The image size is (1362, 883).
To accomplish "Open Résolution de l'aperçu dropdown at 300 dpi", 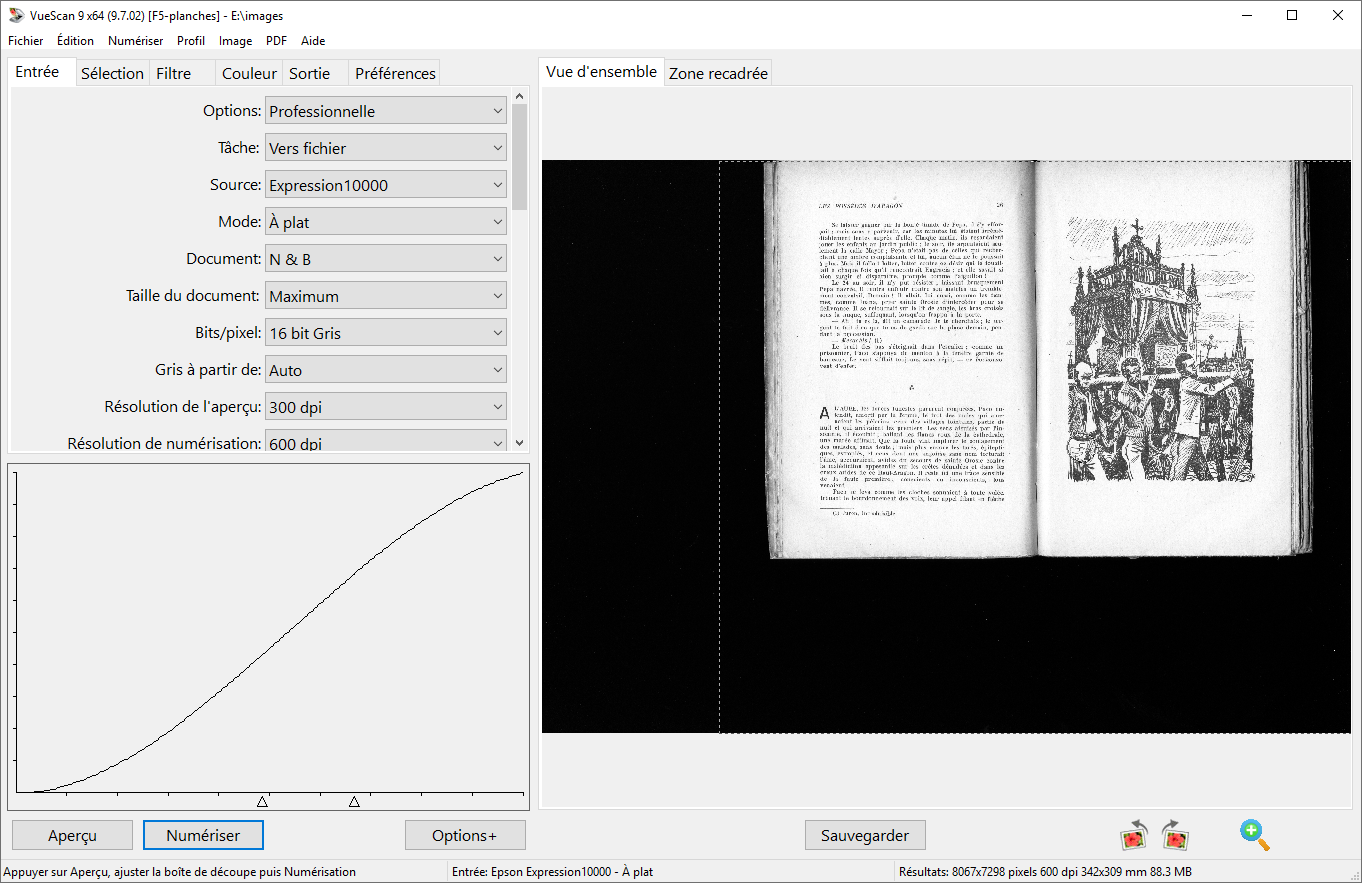I will [x=386, y=407].
